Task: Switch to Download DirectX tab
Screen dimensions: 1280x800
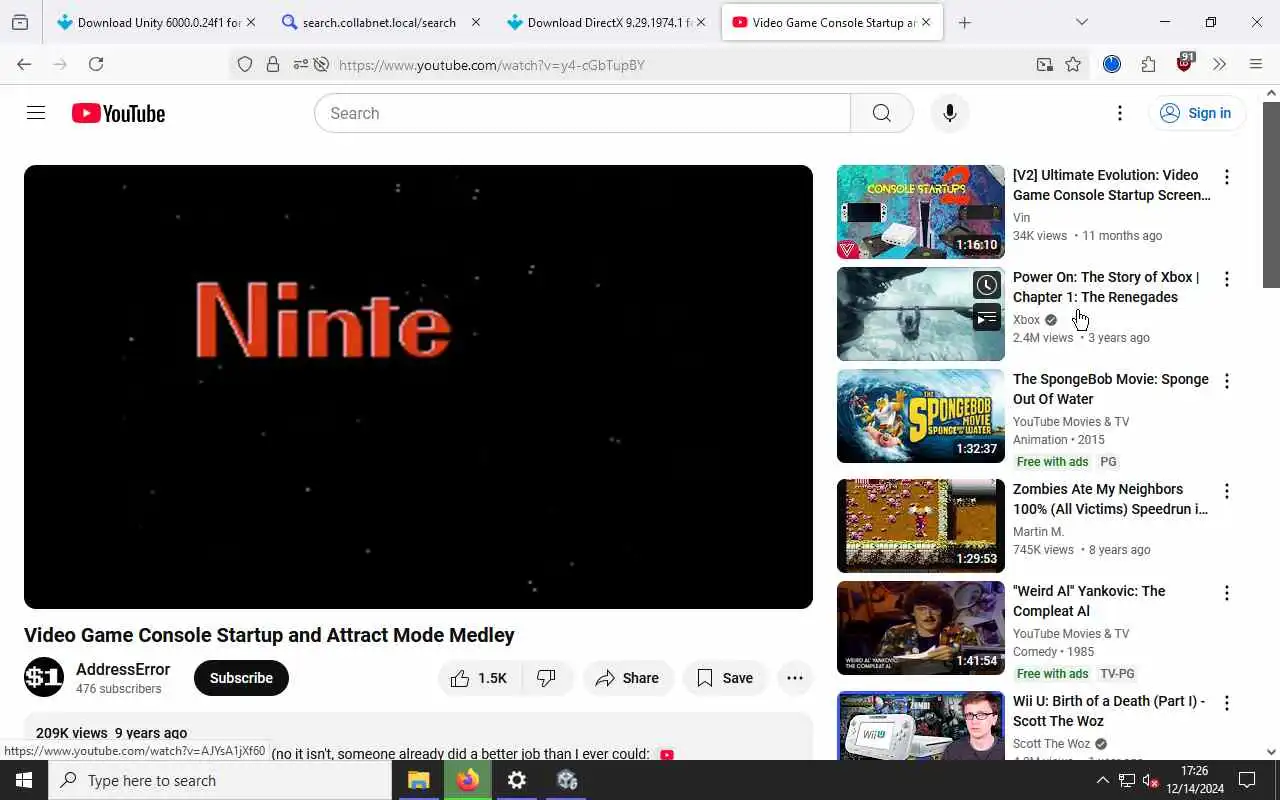Action: pyautogui.click(x=609, y=22)
